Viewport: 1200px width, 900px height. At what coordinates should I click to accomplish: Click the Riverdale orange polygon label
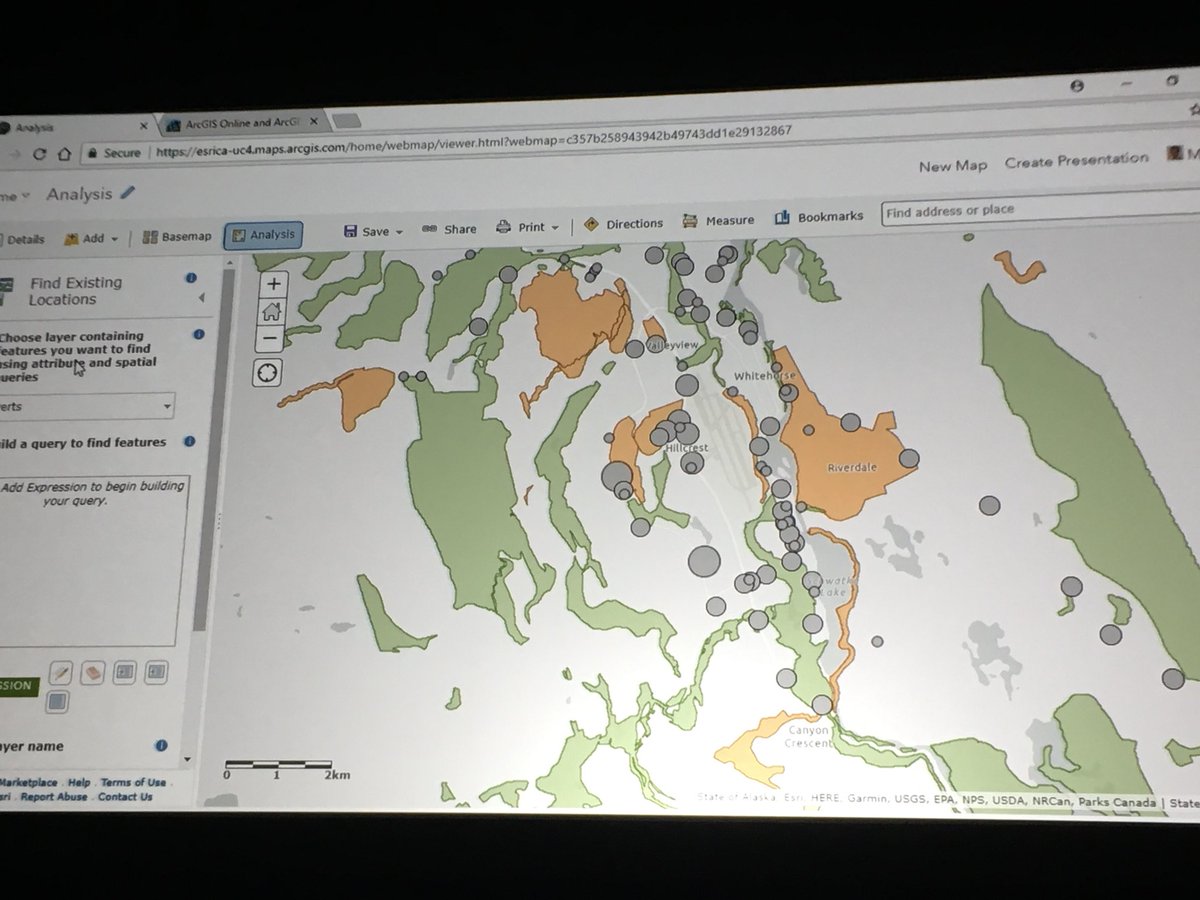click(851, 468)
